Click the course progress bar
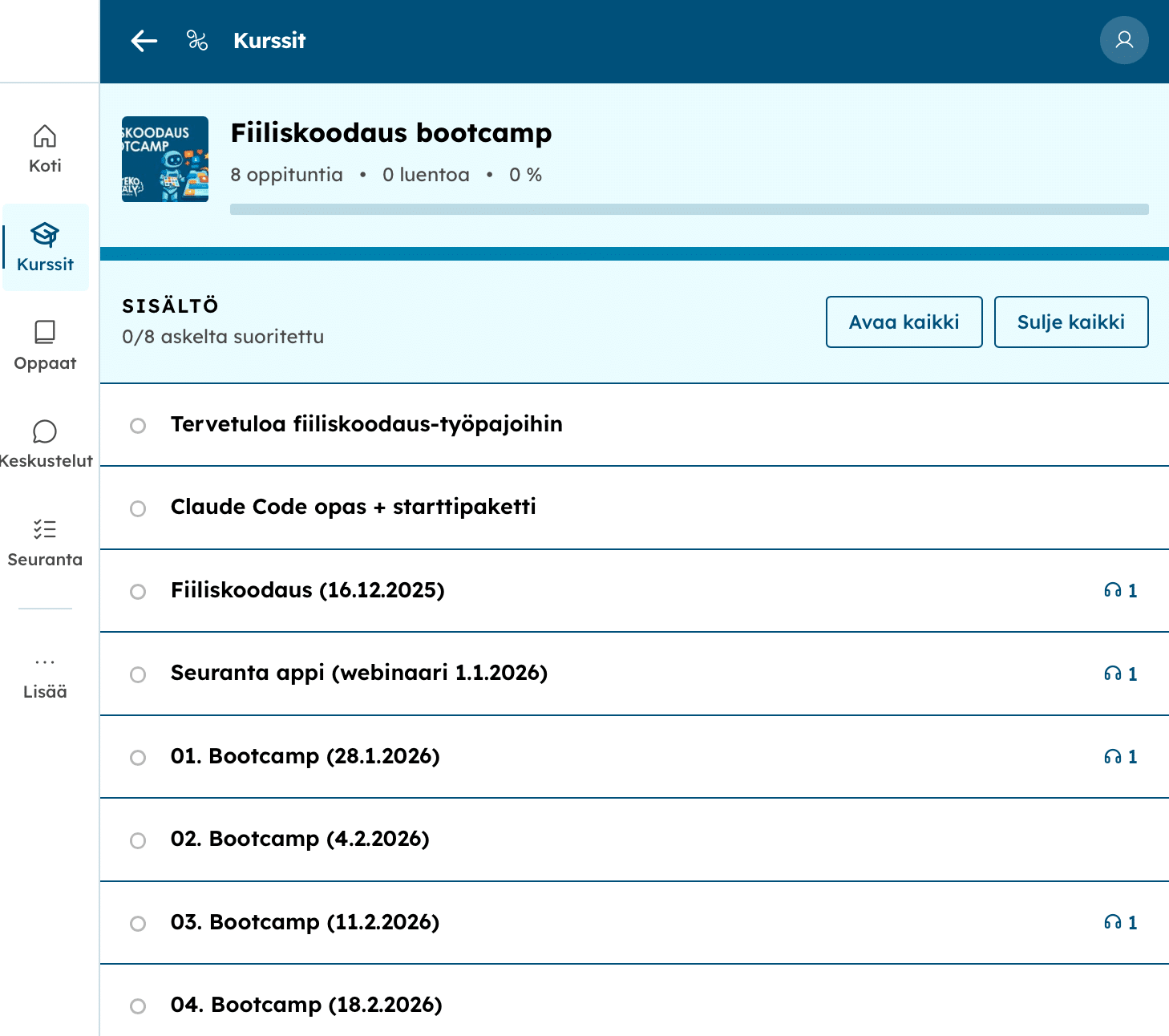The width and height of the screenshot is (1169, 1036). click(x=689, y=209)
